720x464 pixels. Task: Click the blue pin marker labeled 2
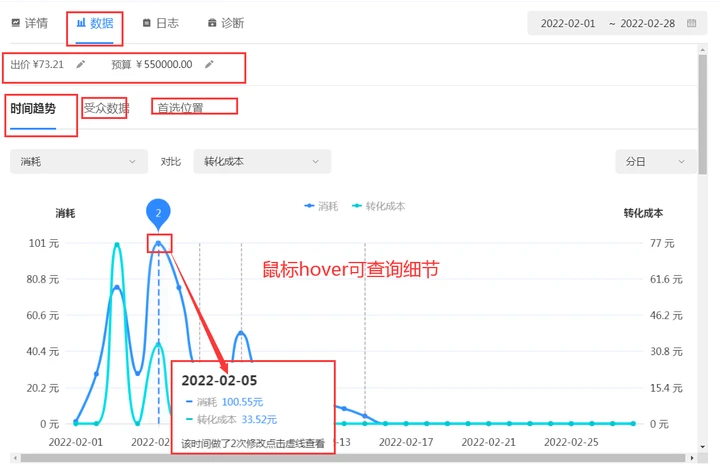[x=158, y=212]
